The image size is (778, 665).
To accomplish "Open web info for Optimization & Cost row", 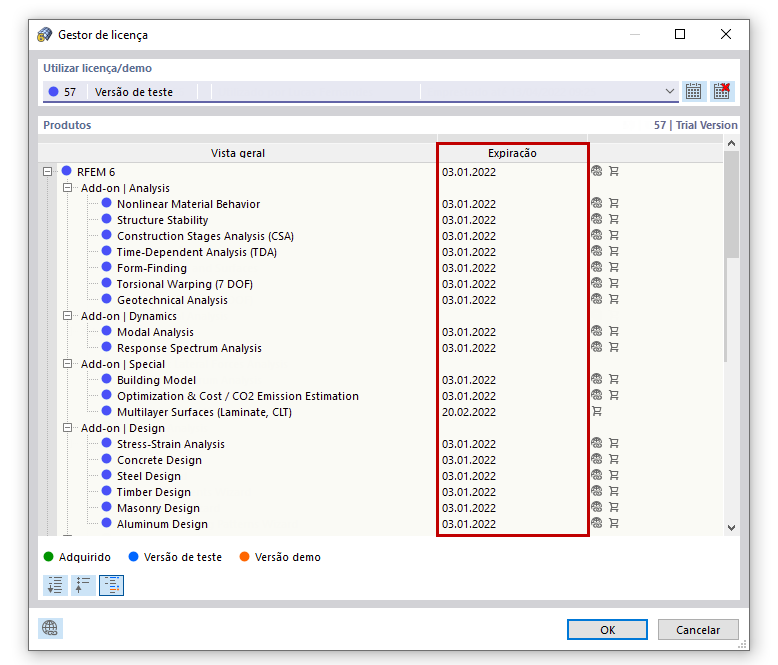I will [x=596, y=395].
